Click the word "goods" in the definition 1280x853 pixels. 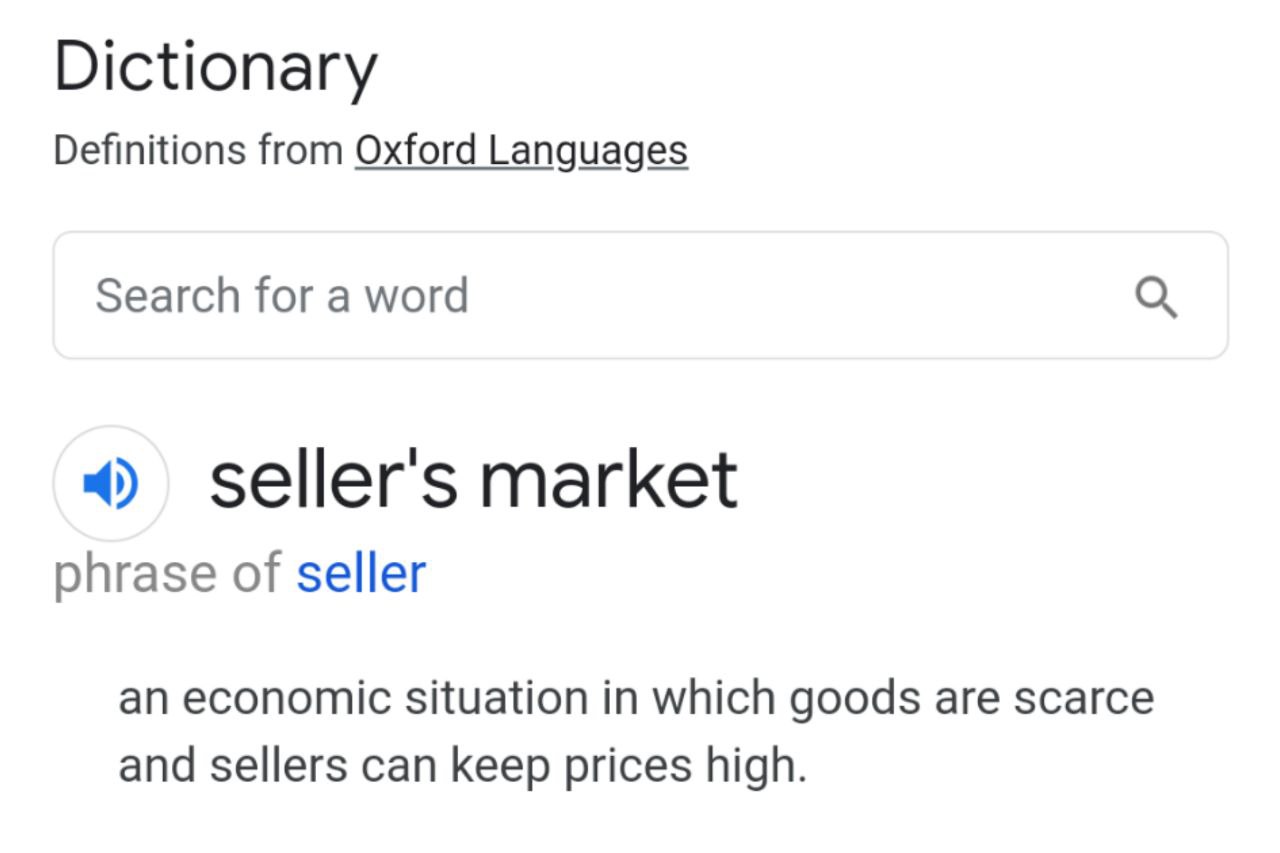point(855,700)
